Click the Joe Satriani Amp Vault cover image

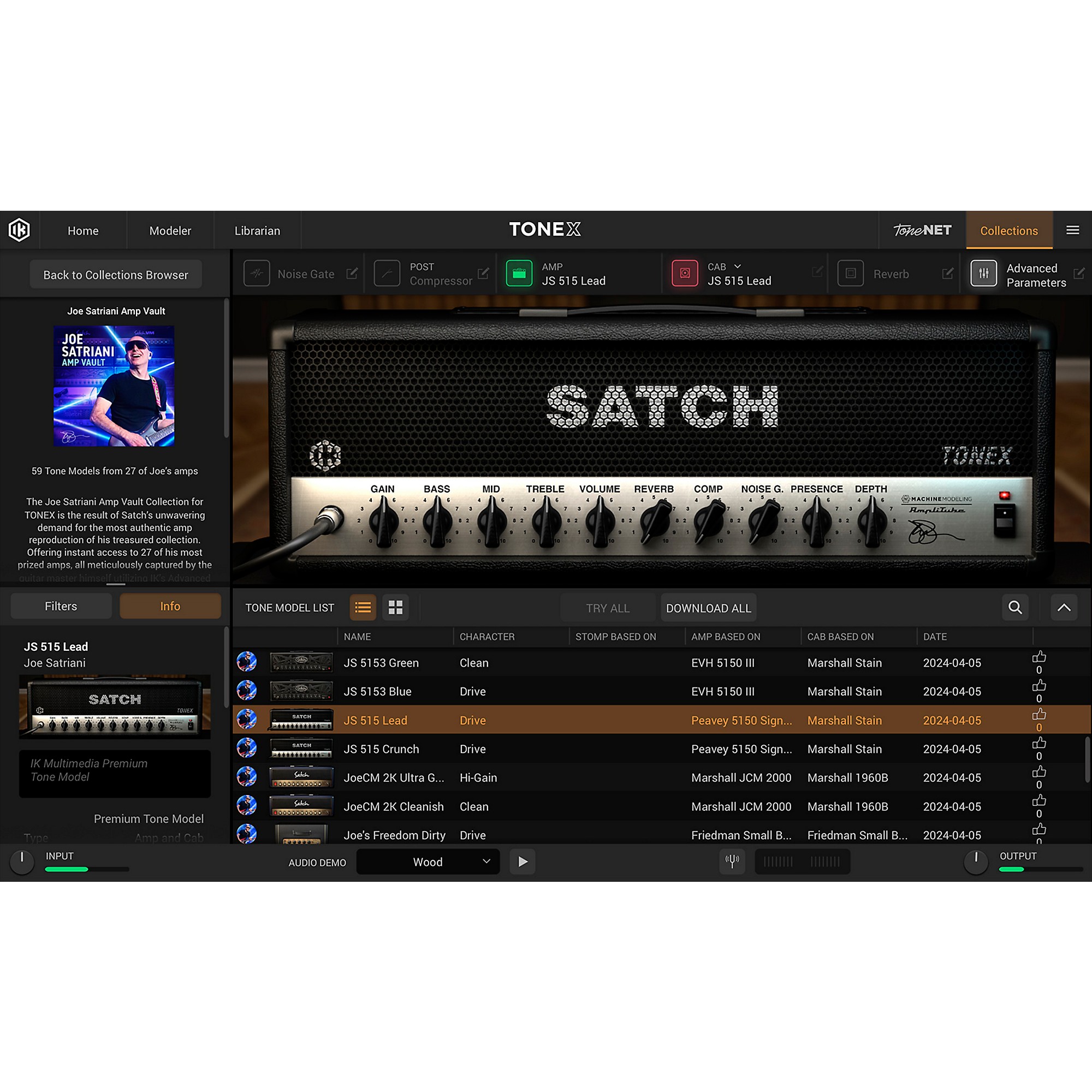point(114,385)
